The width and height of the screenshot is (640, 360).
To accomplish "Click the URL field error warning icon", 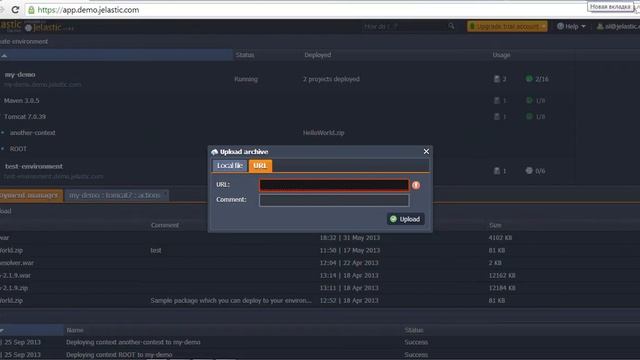I will [x=416, y=185].
